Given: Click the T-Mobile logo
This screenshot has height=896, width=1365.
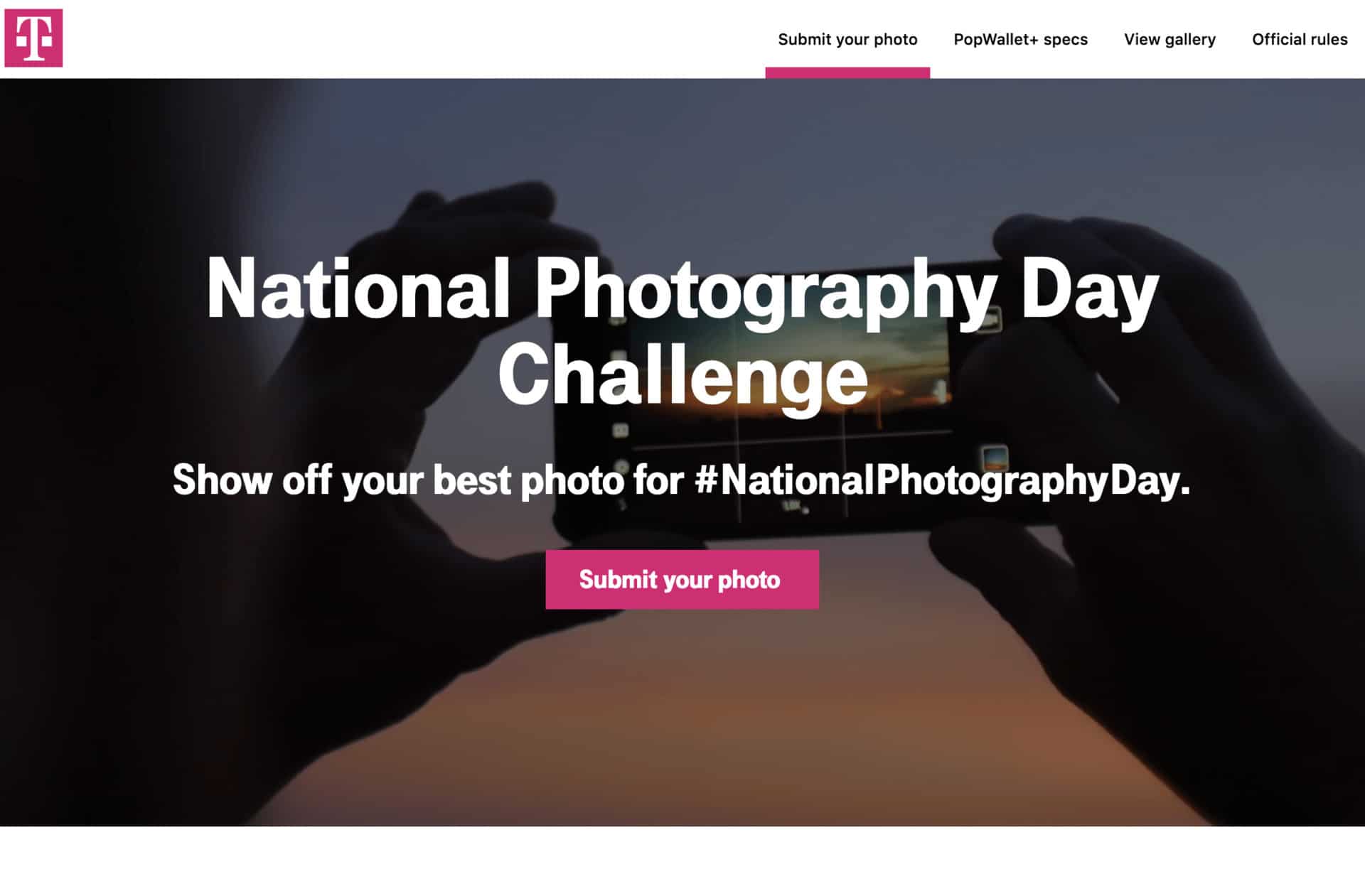Looking at the screenshot, I should (33, 38).
